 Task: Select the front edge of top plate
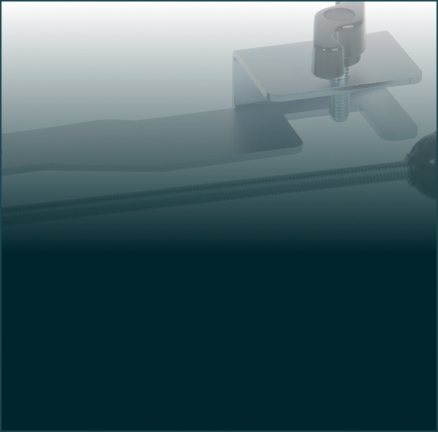(343, 91)
